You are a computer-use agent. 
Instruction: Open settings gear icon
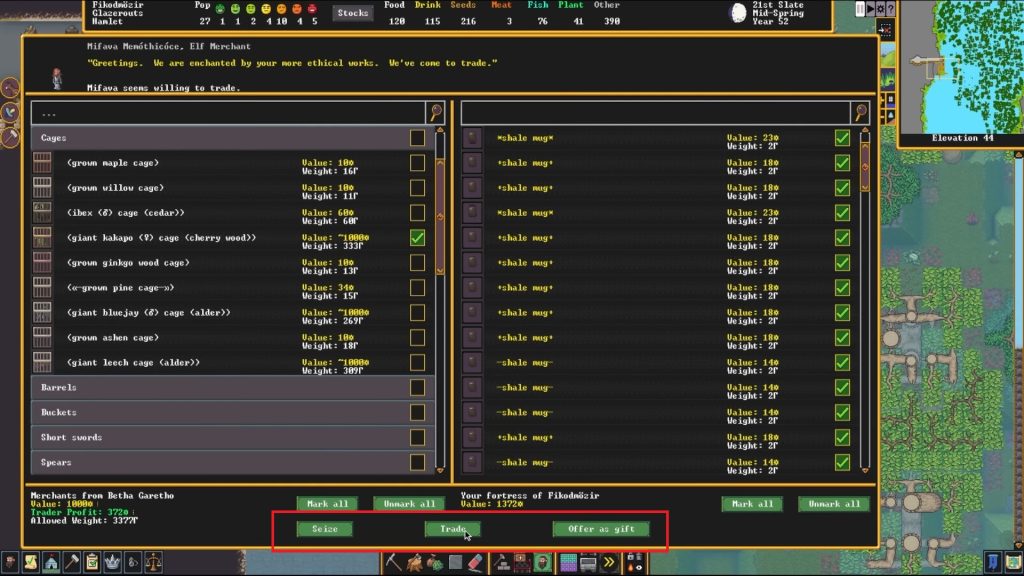880,8
